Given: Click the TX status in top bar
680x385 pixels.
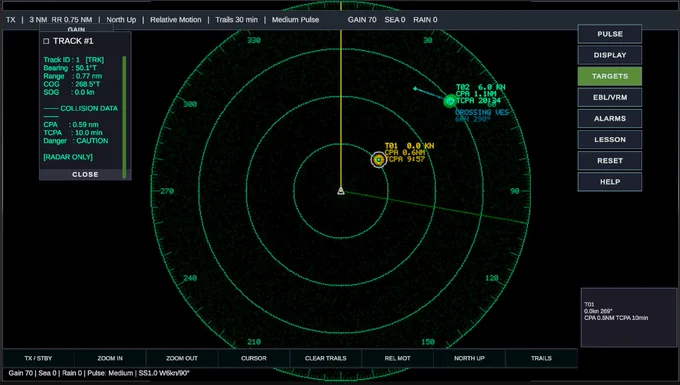Looking at the screenshot, I should (11, 20).
